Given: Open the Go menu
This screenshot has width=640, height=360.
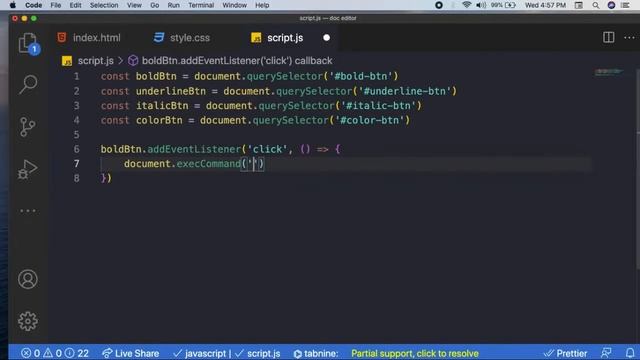Looking at the screenshot, I should (155, 5).
